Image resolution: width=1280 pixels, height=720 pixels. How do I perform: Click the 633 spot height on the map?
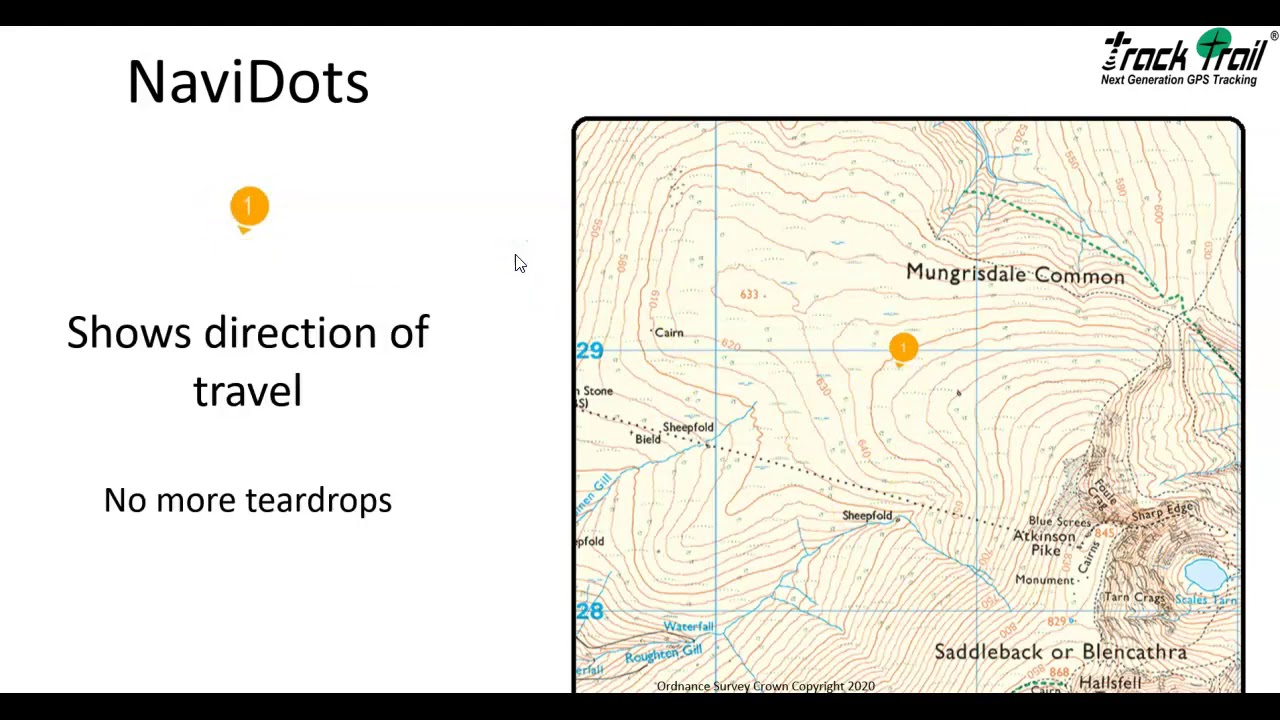click(749, 294)
